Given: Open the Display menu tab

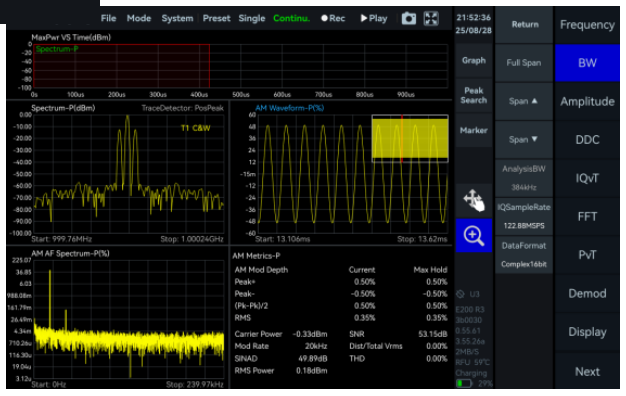Looking at the screenshot, I should click(587, 332).
